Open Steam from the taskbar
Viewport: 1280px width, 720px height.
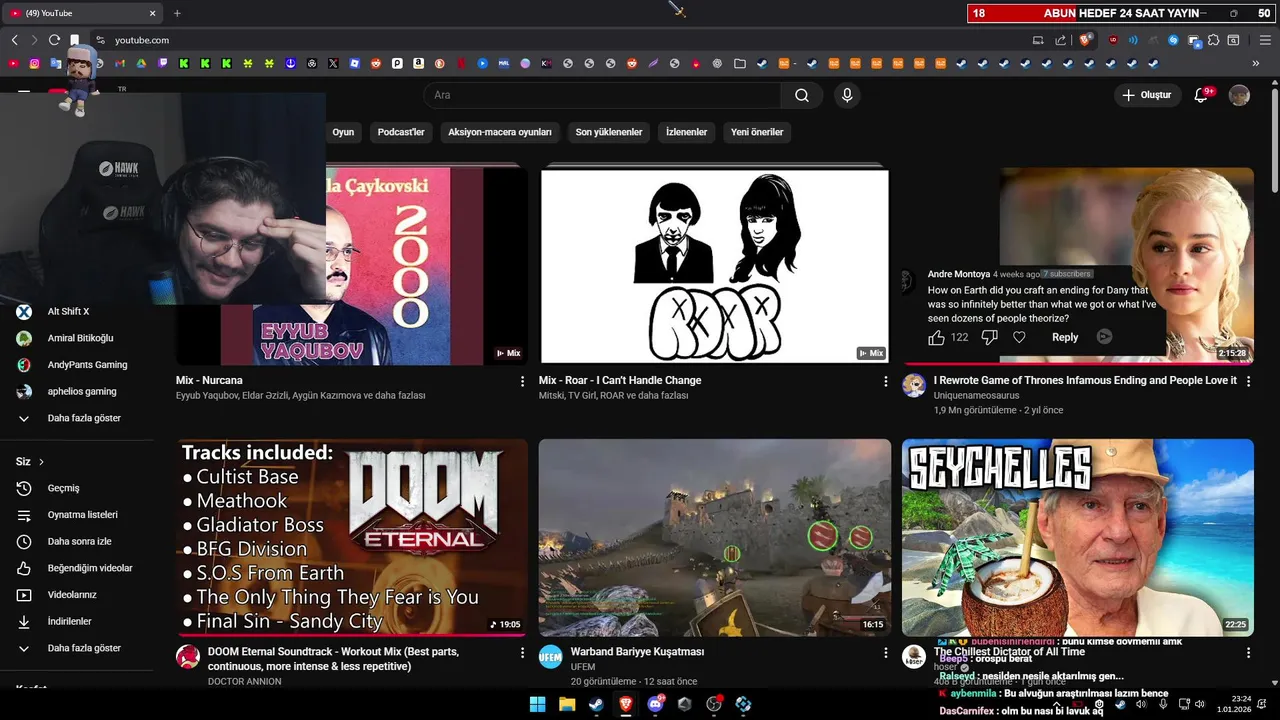[x=596, y=704]
